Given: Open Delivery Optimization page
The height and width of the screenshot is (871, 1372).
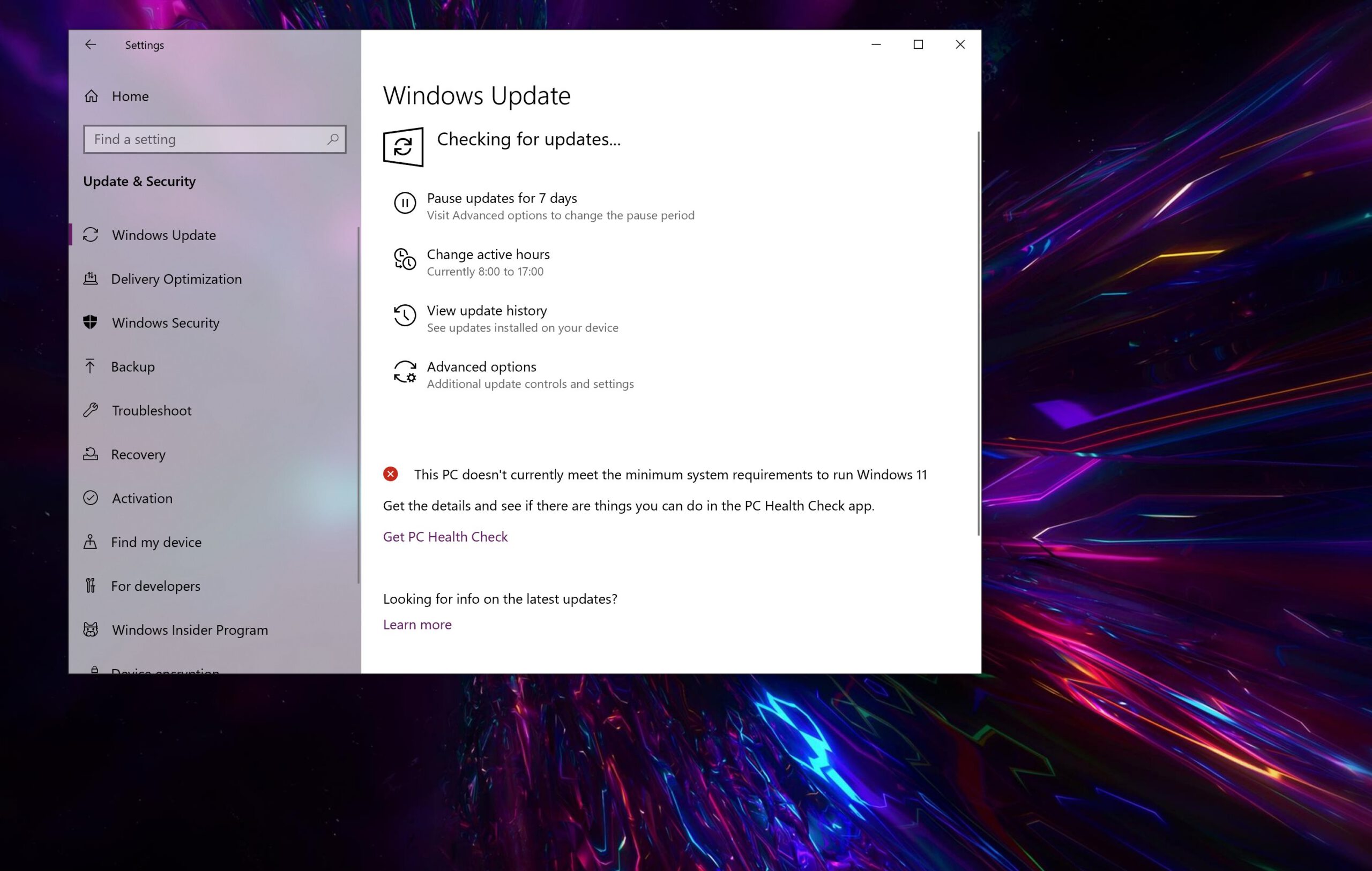Looking at the screenshot, I should pyautogui.click(x=214, y=279).
